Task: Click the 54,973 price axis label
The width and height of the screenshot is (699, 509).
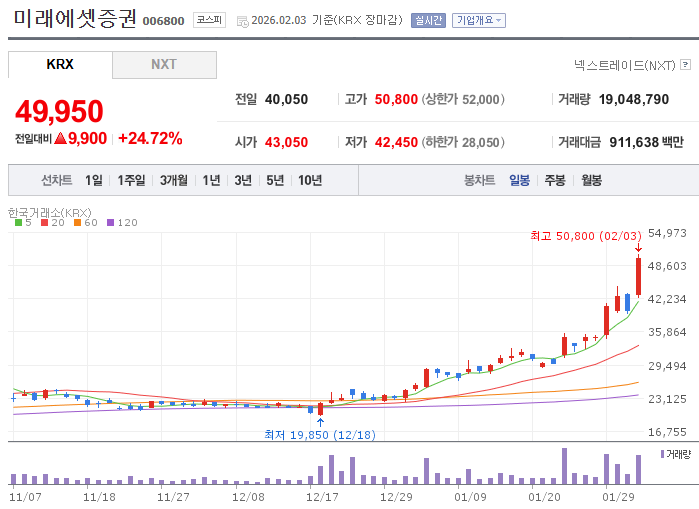Action: tap(667, 233)
